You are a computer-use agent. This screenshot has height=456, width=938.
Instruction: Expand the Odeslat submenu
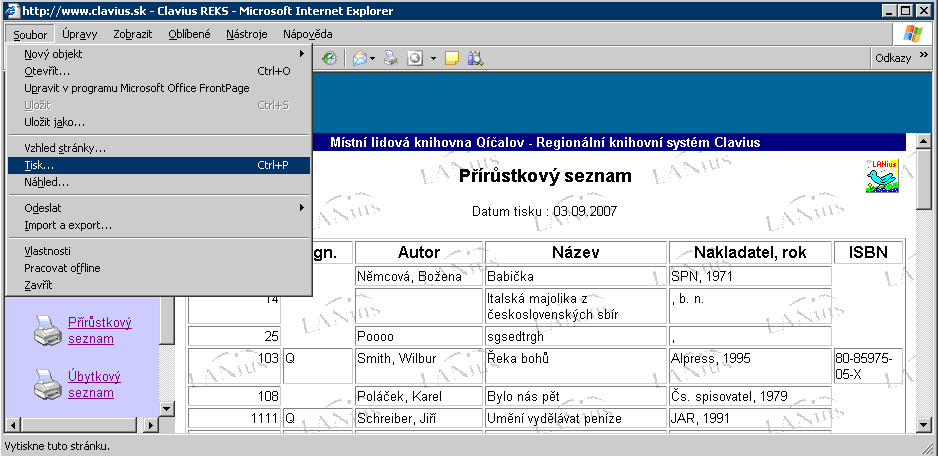tap(159, 208)
